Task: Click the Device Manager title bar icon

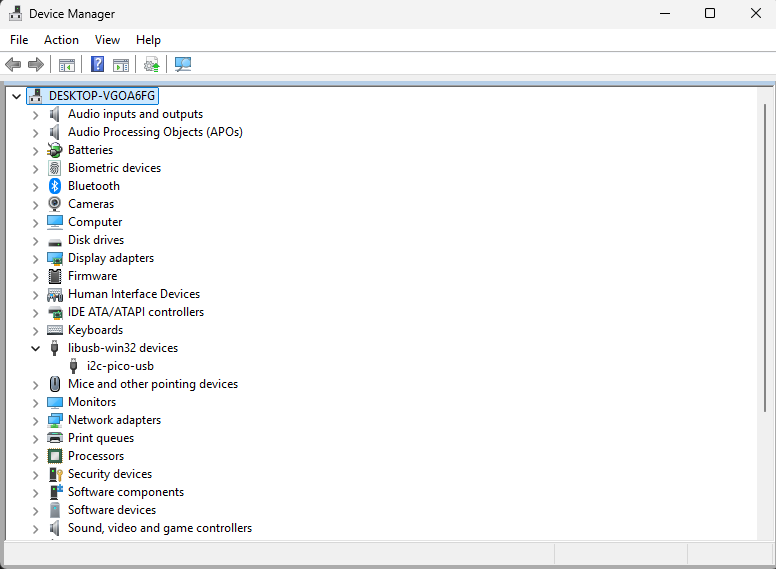Action: coord(15,13)
